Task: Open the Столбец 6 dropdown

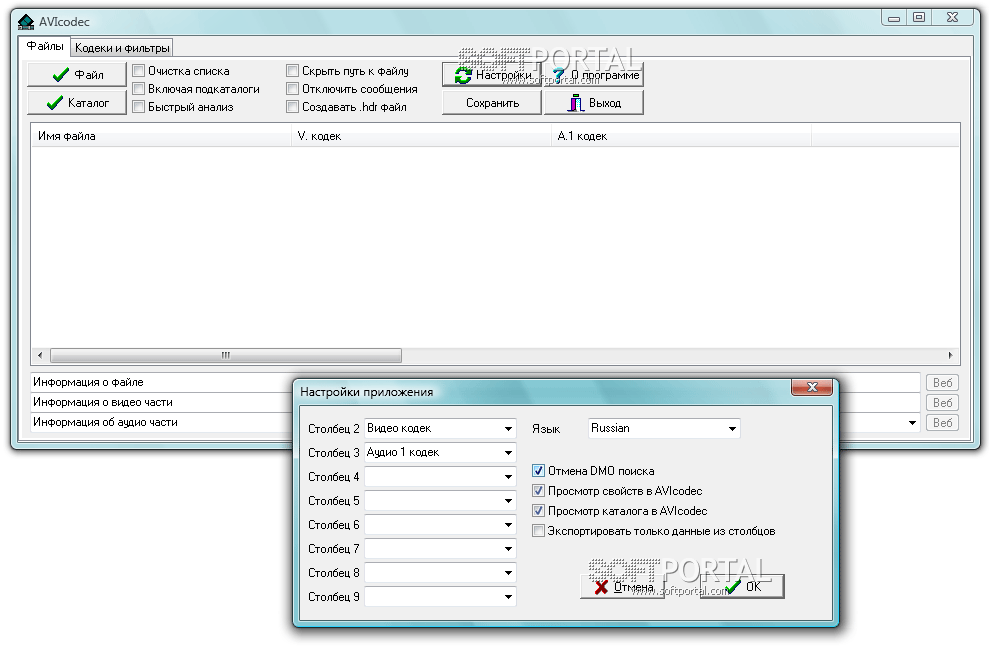Action: pos(508,525)
